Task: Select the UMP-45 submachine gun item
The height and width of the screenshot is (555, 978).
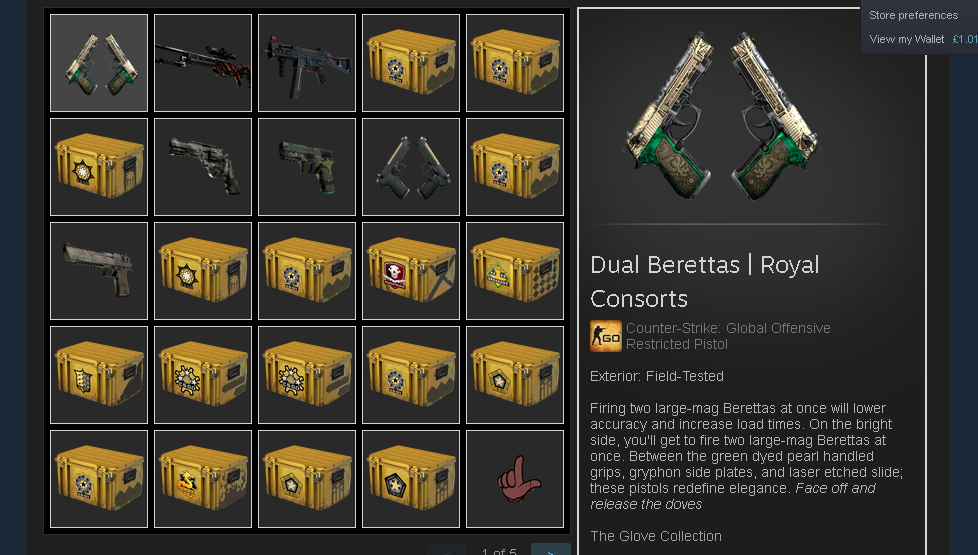Action: tap(307, 63)
